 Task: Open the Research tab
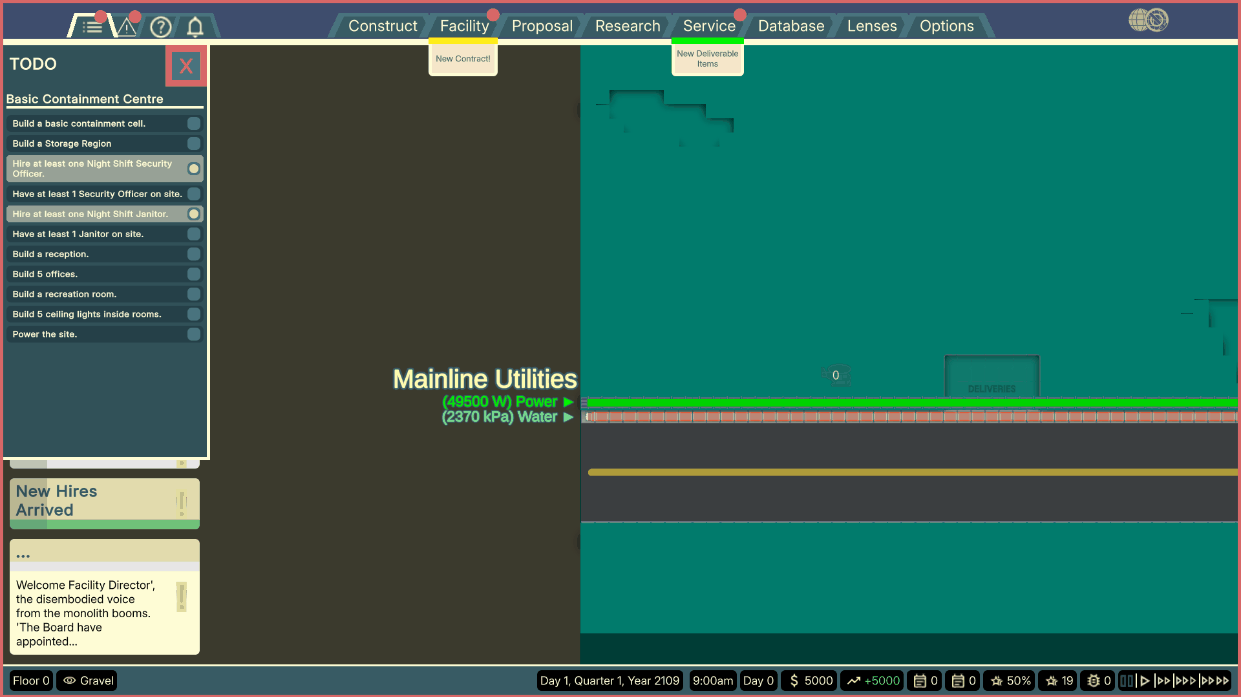[628, 26]
